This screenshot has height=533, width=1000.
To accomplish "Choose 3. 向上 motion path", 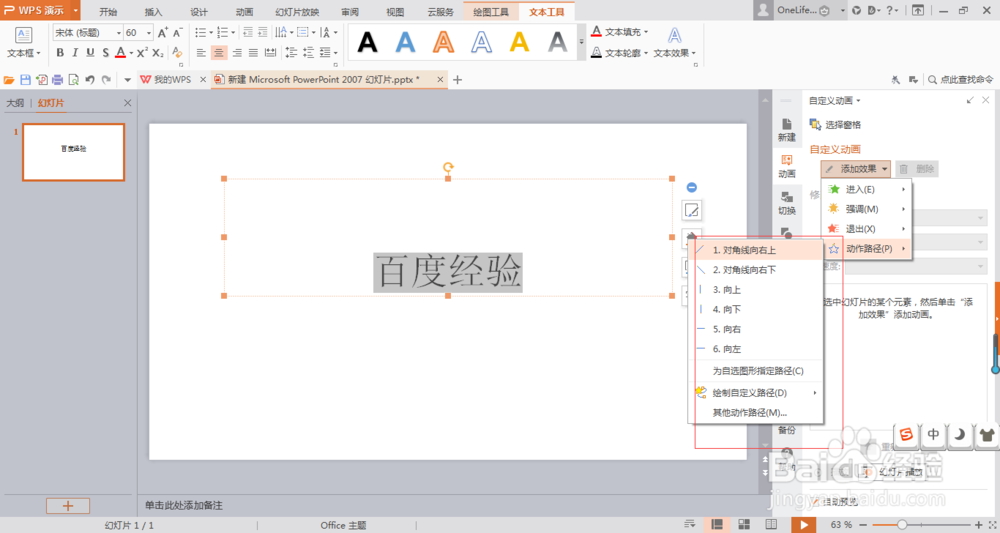I will (x=756, y=289).
